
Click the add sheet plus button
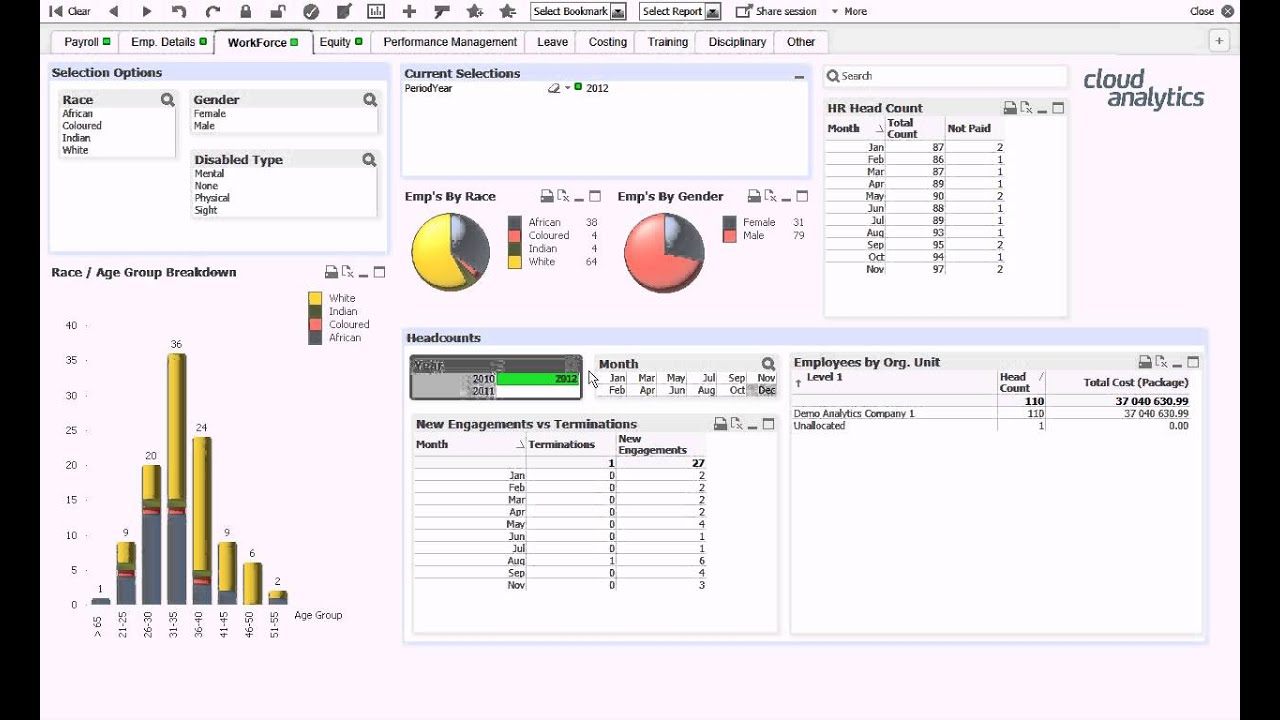1218,41
